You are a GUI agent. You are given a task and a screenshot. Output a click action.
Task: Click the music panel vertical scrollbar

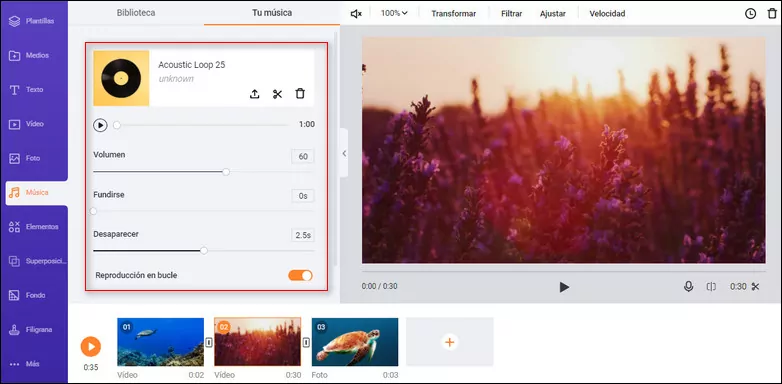(336, 150)
